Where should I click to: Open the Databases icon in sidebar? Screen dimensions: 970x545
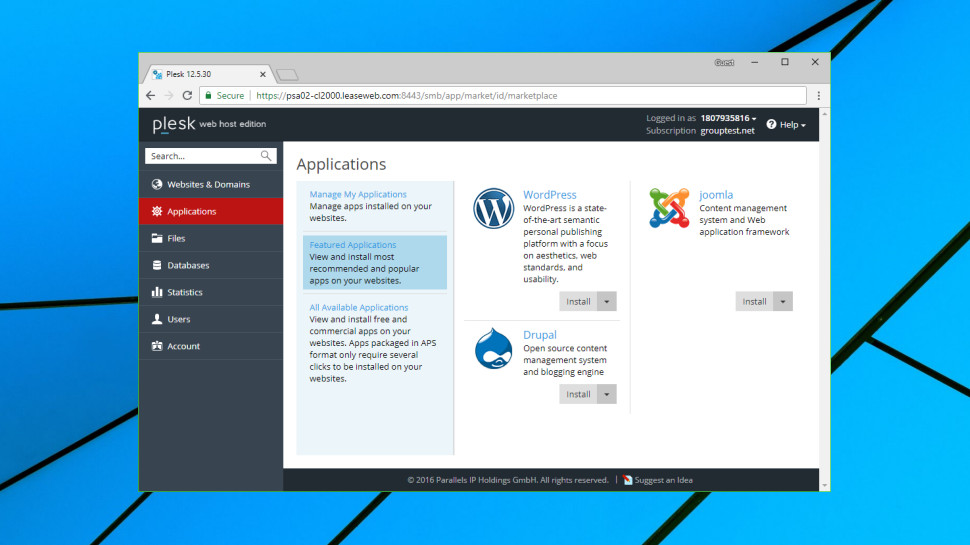click(x=157, y=265)
